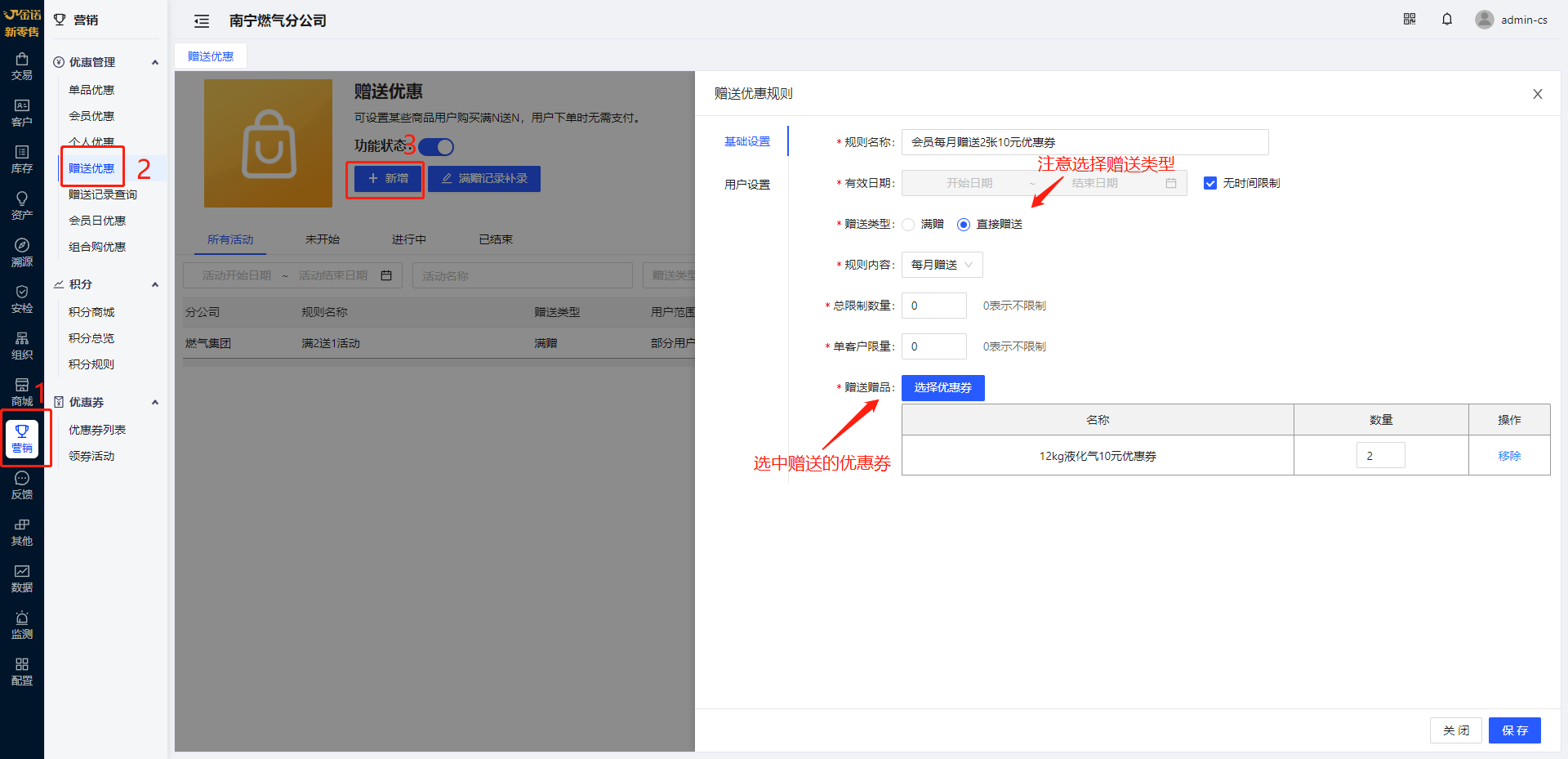1568x759 pixels.
Task: Open the 监测 alarm sidebar icon
Action: tap(22, 625)
